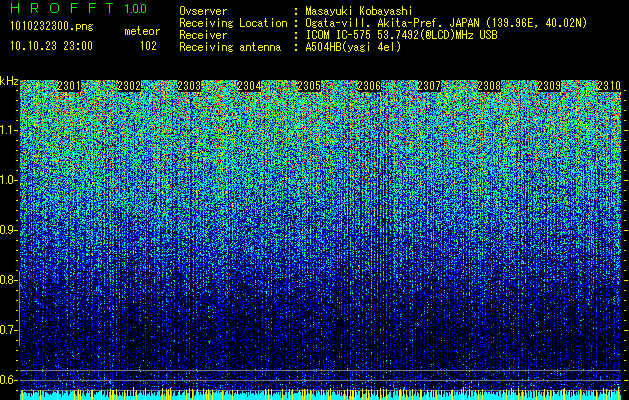Click the 1.1 frequency axis label
This screenshot has width=629, height=400.
[8, 130]
